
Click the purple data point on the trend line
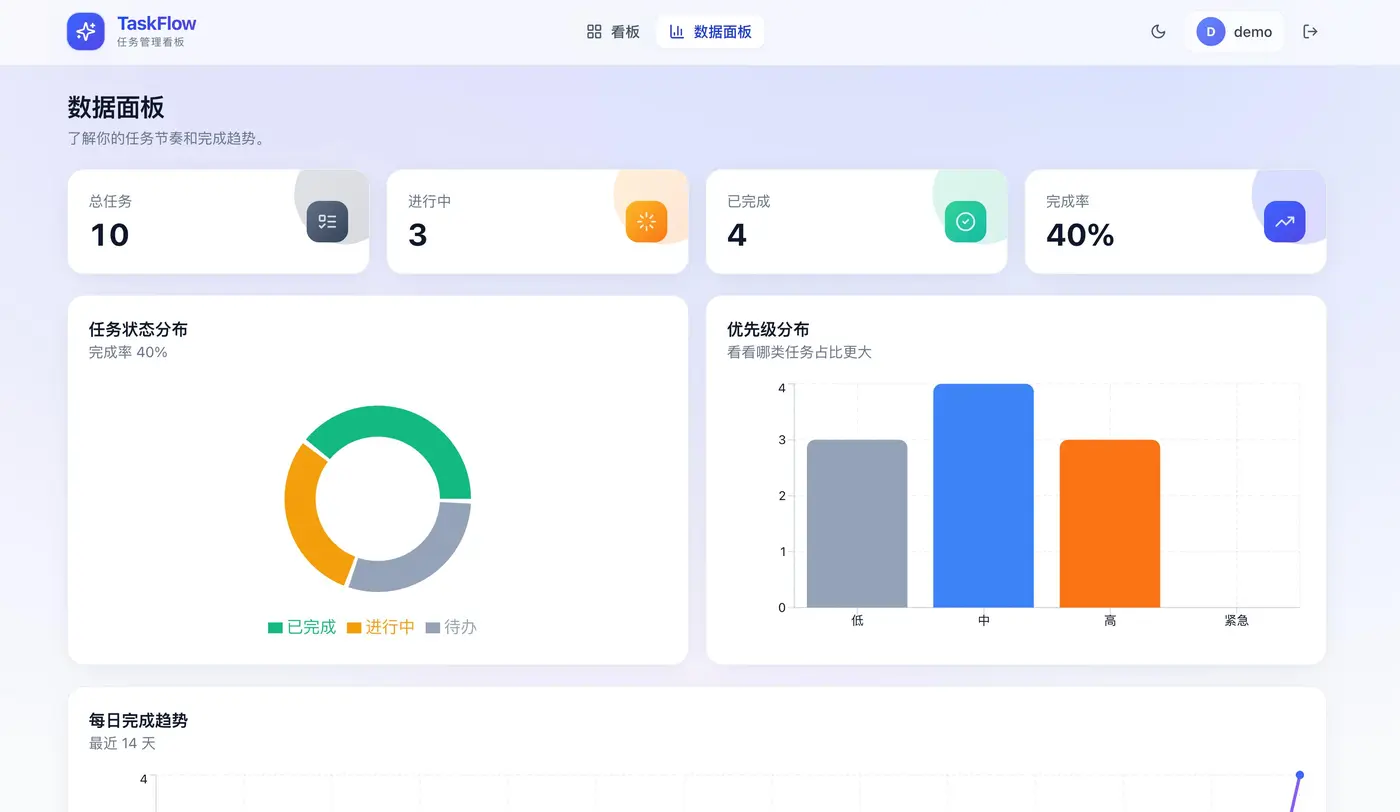coord(1299,775)
